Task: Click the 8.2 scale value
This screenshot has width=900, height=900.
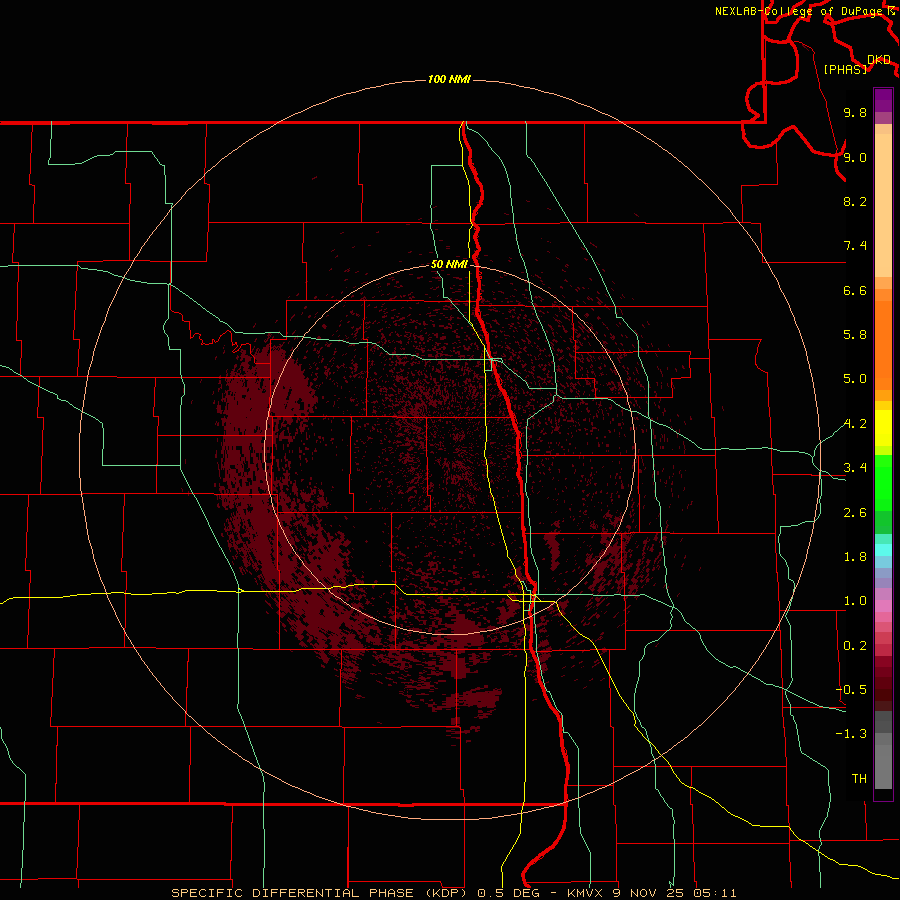Action: [855, 201]
